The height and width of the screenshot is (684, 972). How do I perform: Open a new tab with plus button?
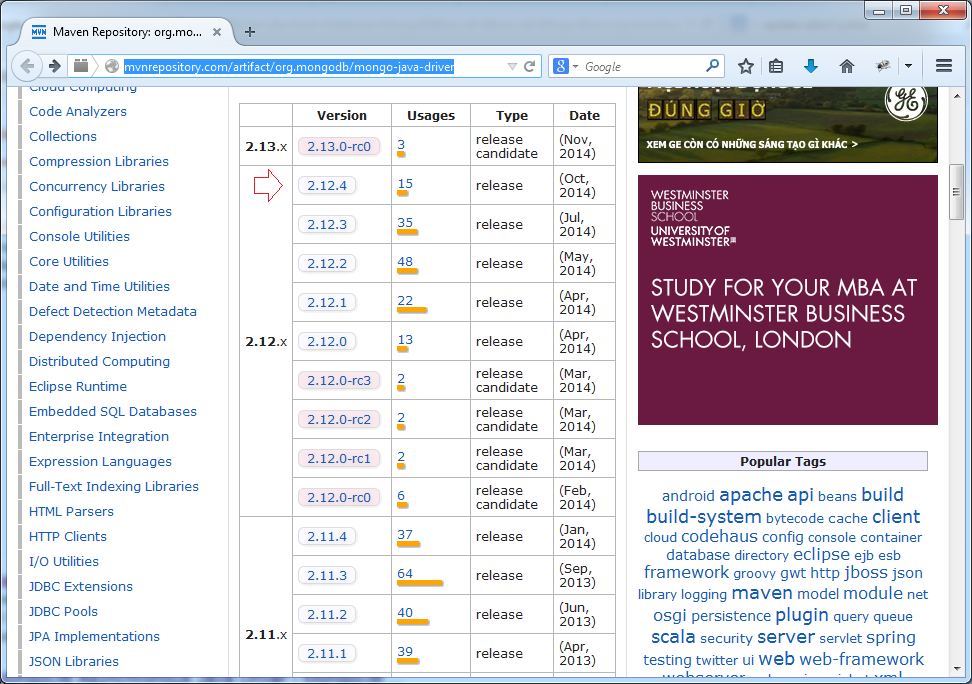click(x=250, y=32)
